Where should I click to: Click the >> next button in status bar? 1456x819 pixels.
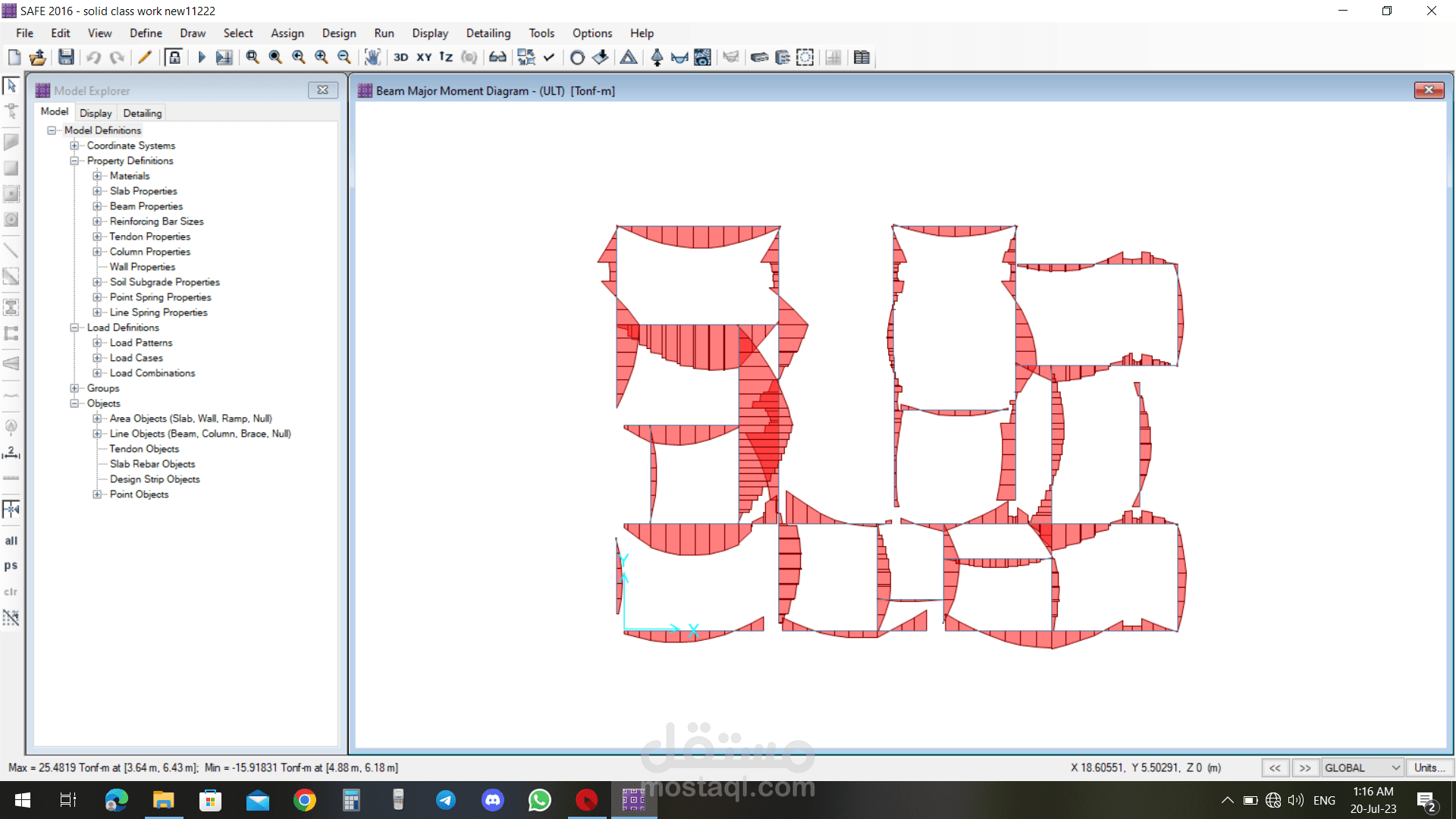[1305, 767]
